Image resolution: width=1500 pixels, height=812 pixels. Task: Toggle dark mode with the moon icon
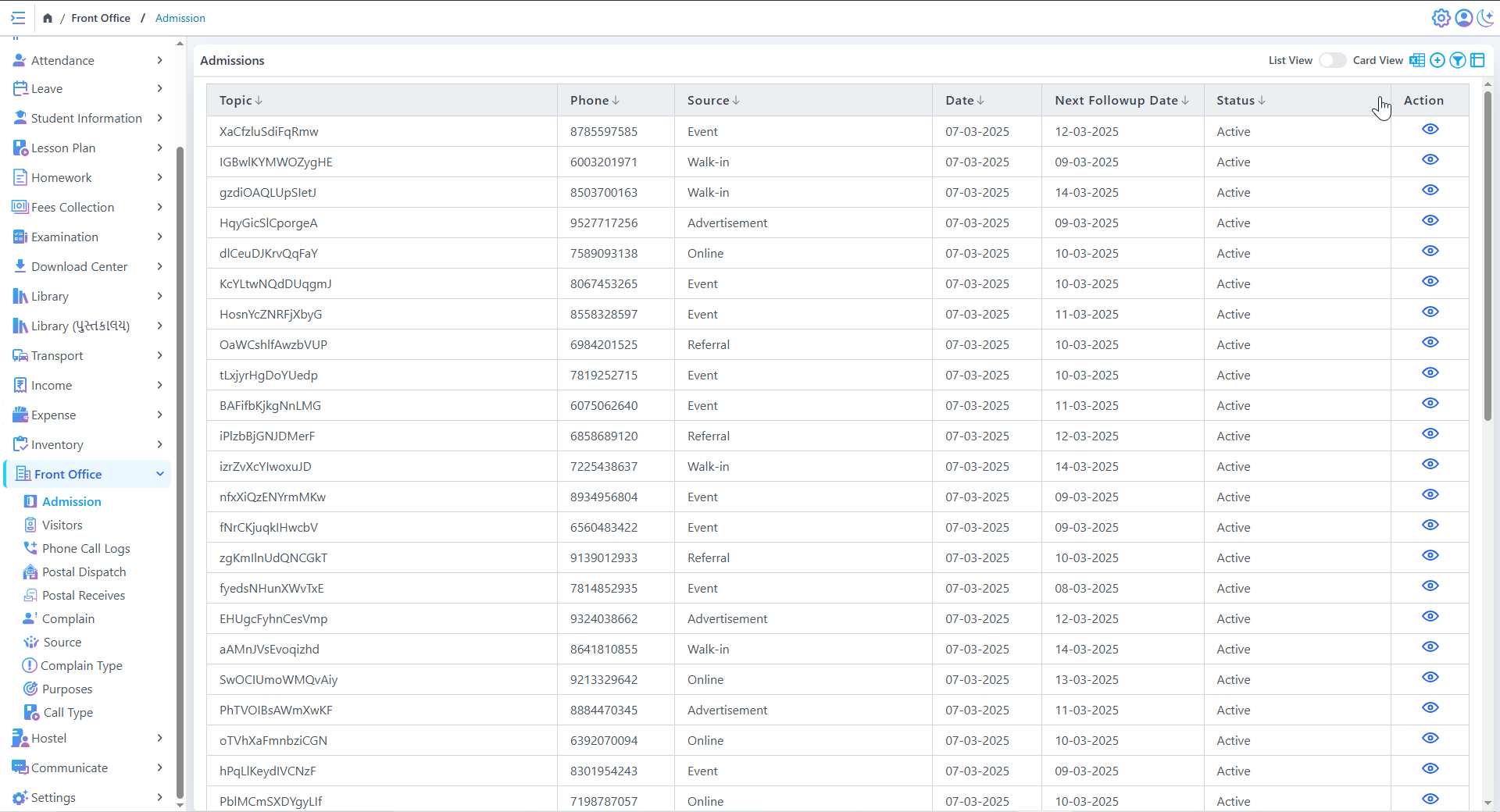[x=1486, y=18]
